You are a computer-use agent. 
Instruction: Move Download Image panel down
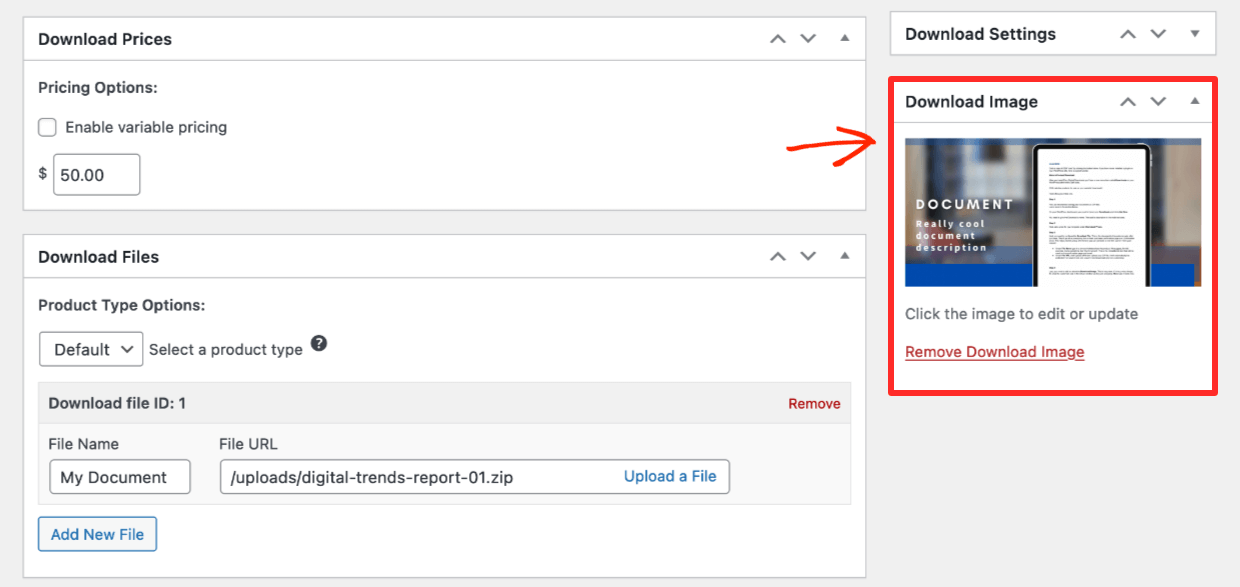tap(1158, 102)
